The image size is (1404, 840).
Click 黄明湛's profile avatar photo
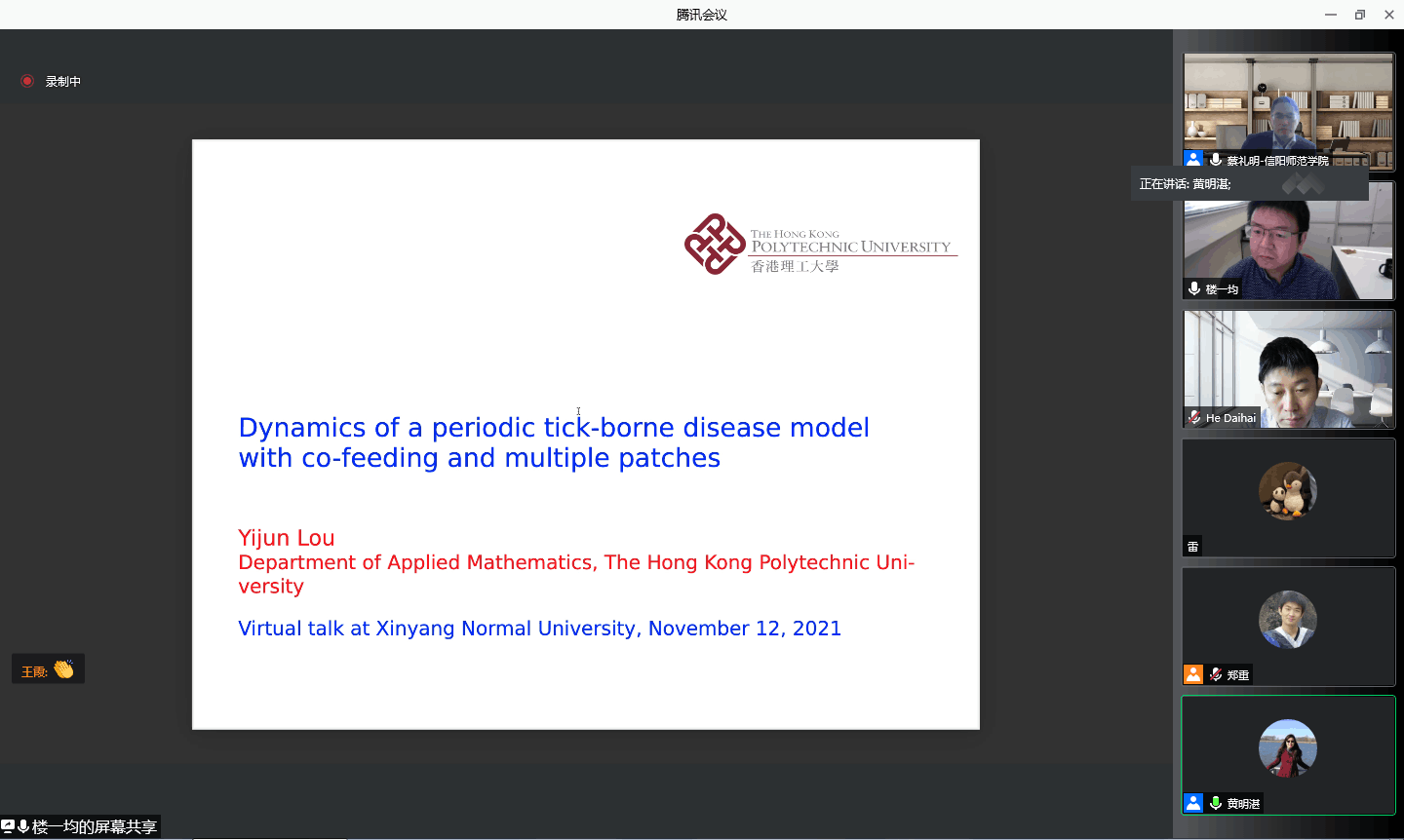[1288, 748]
